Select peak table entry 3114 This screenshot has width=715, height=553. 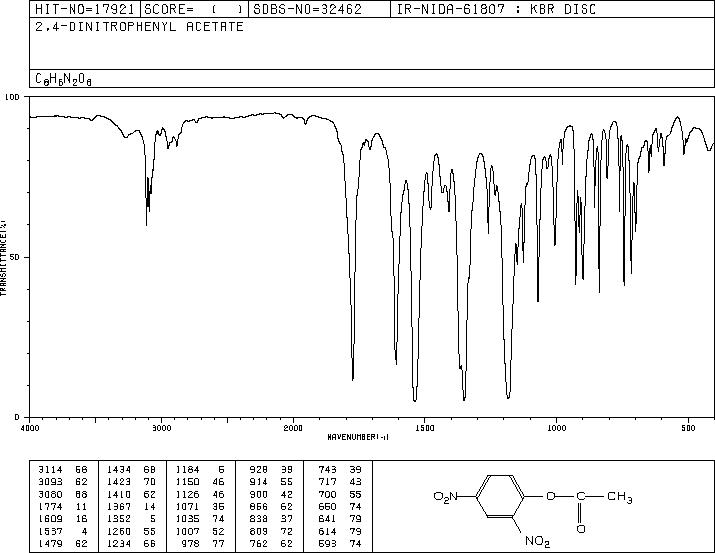62,470
